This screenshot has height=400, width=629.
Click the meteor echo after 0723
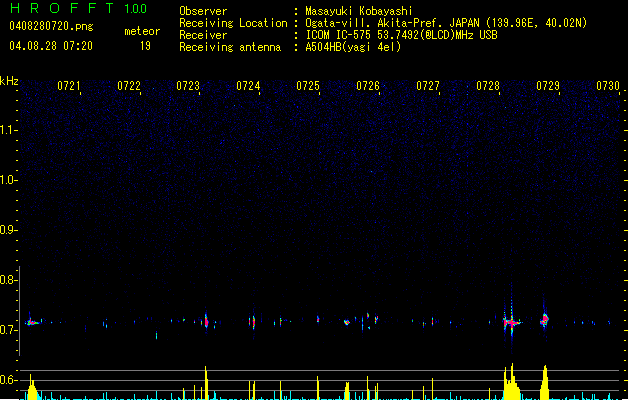(206, 321)
